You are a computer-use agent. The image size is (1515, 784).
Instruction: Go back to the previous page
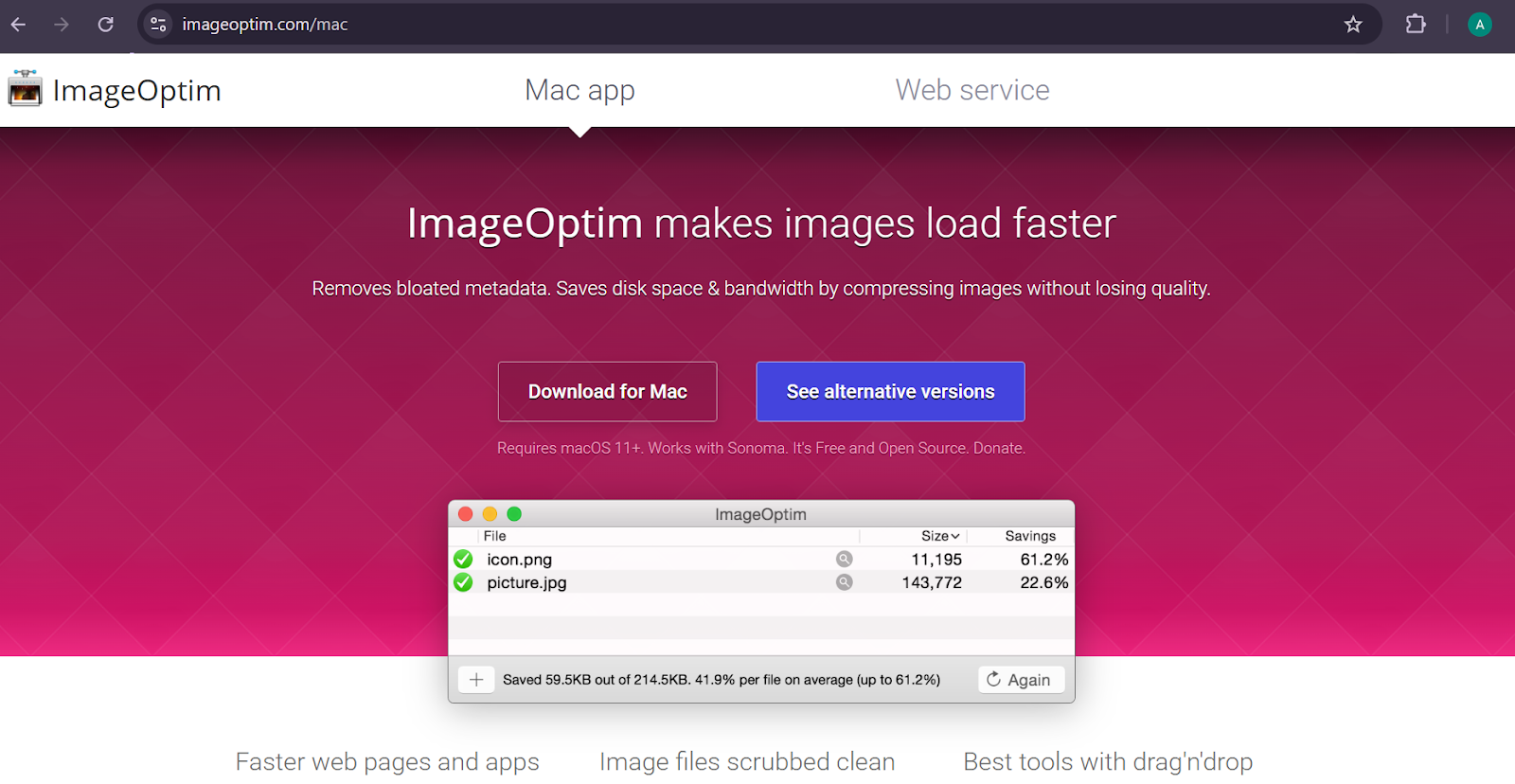tap(19, 25)
